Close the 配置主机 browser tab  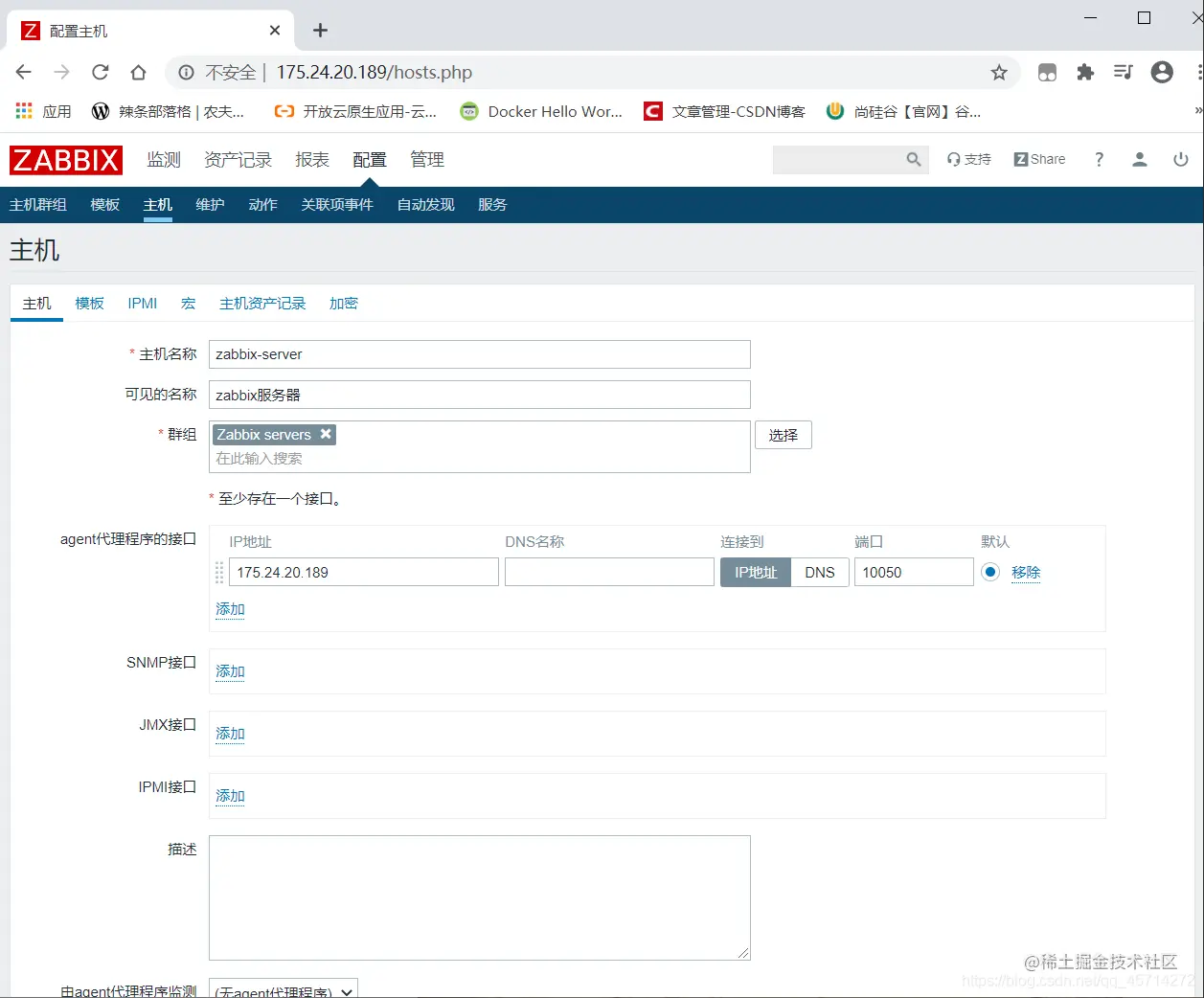point(275,31)
